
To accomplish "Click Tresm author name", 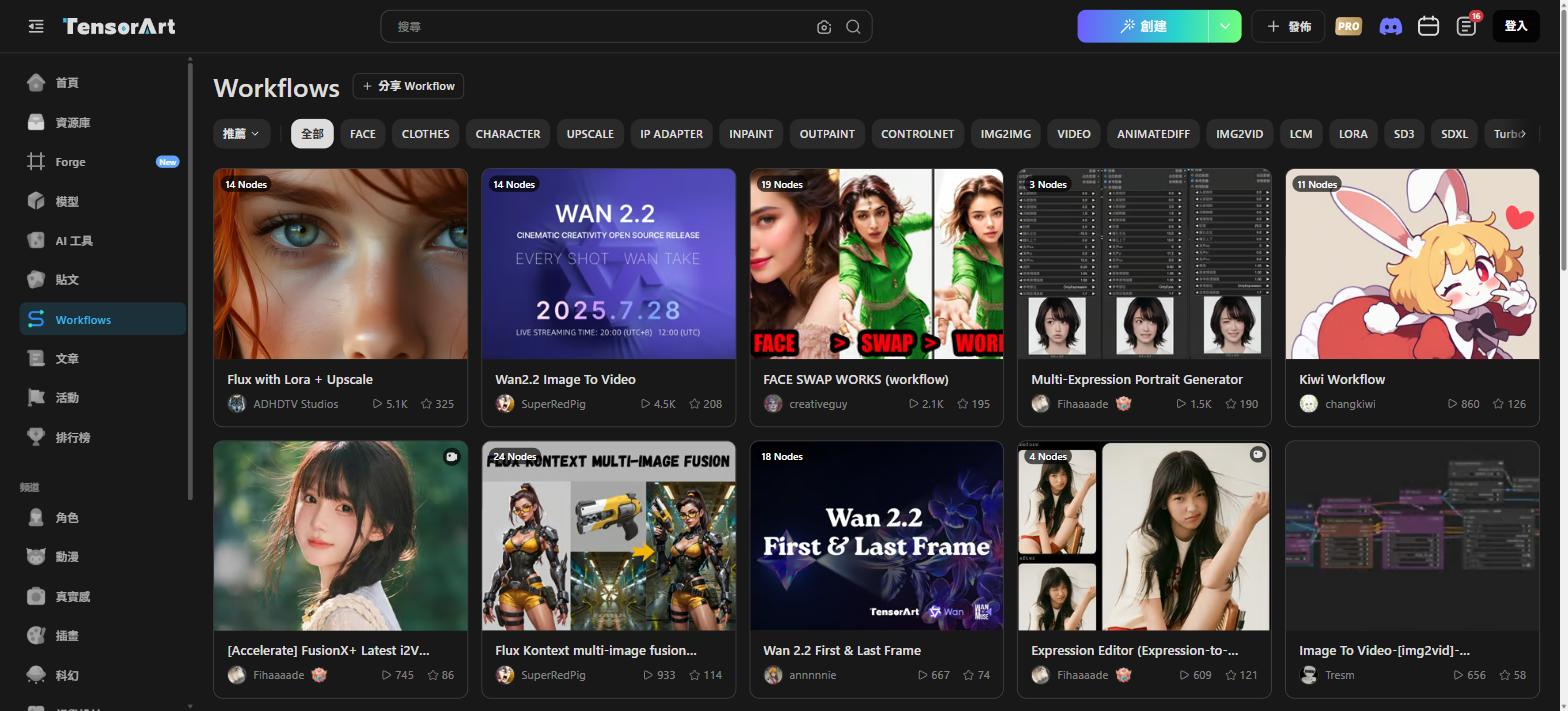I will [1339, 675].
